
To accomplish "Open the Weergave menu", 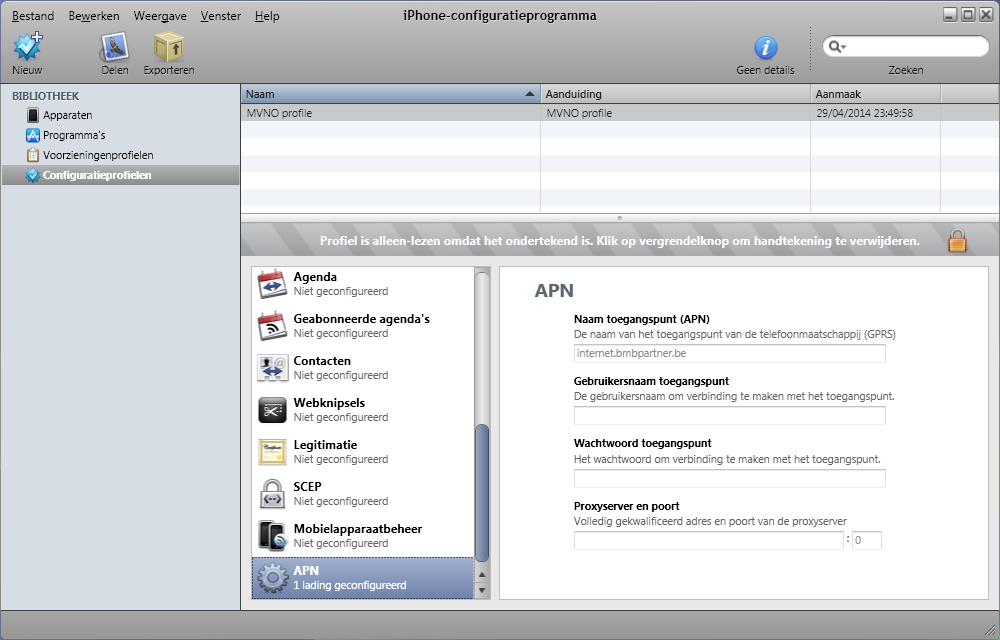I will 160,16.
